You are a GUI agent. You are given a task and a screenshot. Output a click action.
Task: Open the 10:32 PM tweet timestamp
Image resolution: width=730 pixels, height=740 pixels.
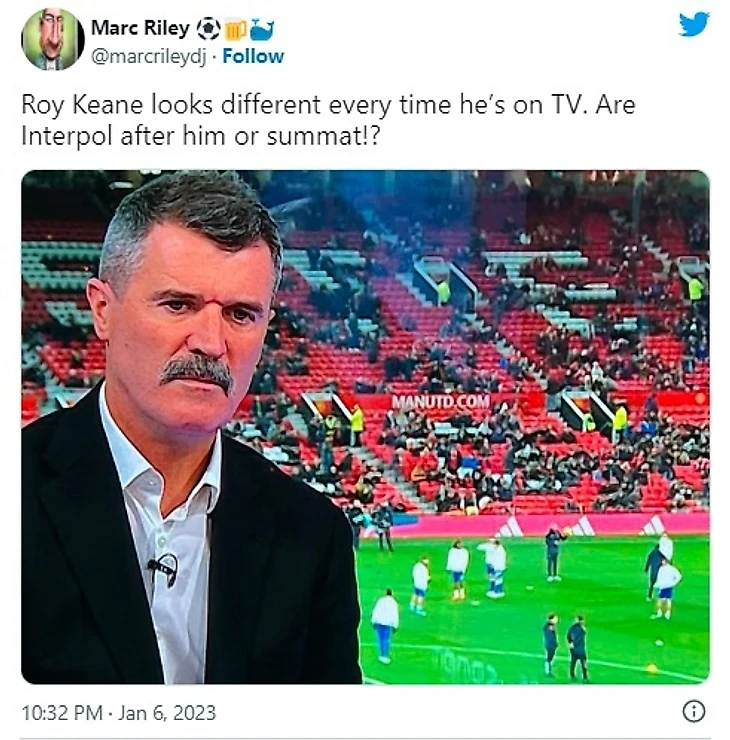[62, 713]
